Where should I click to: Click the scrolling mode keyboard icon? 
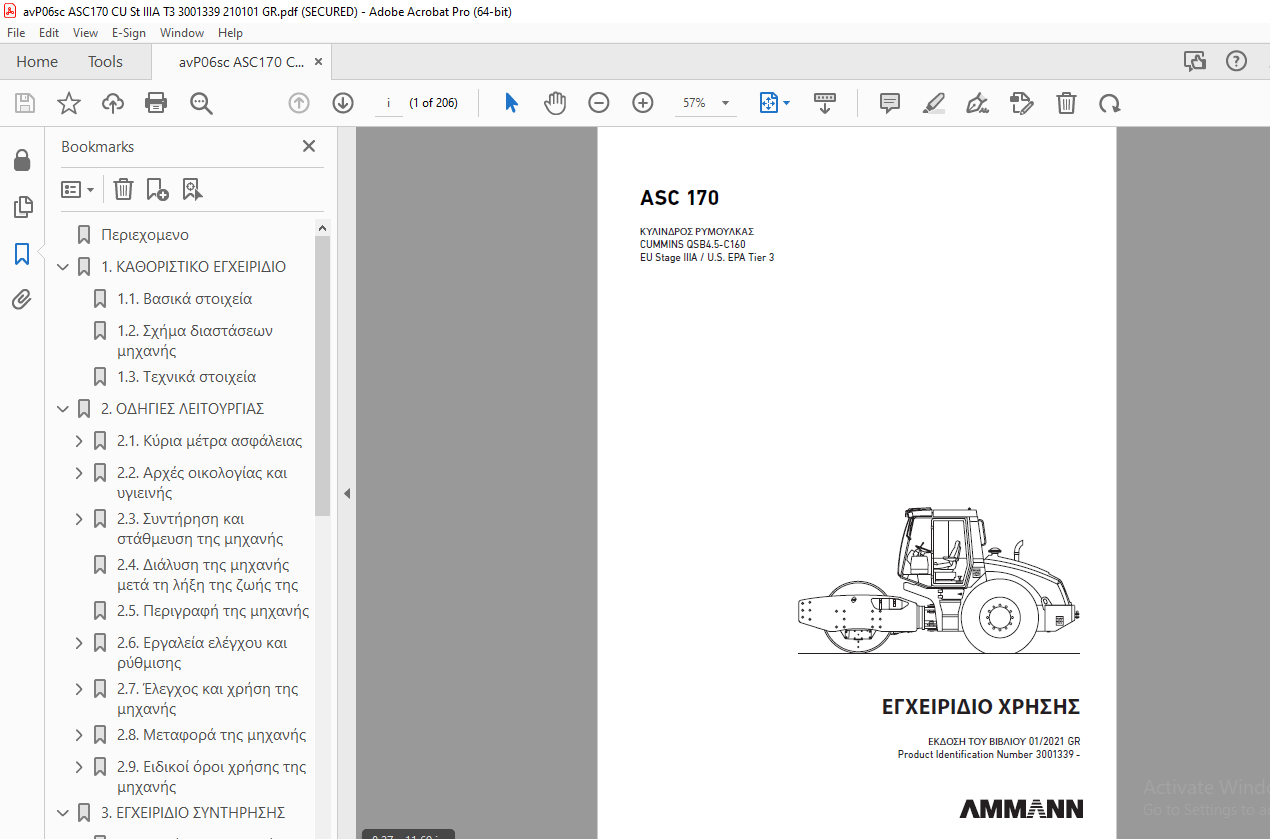point(825,103)
